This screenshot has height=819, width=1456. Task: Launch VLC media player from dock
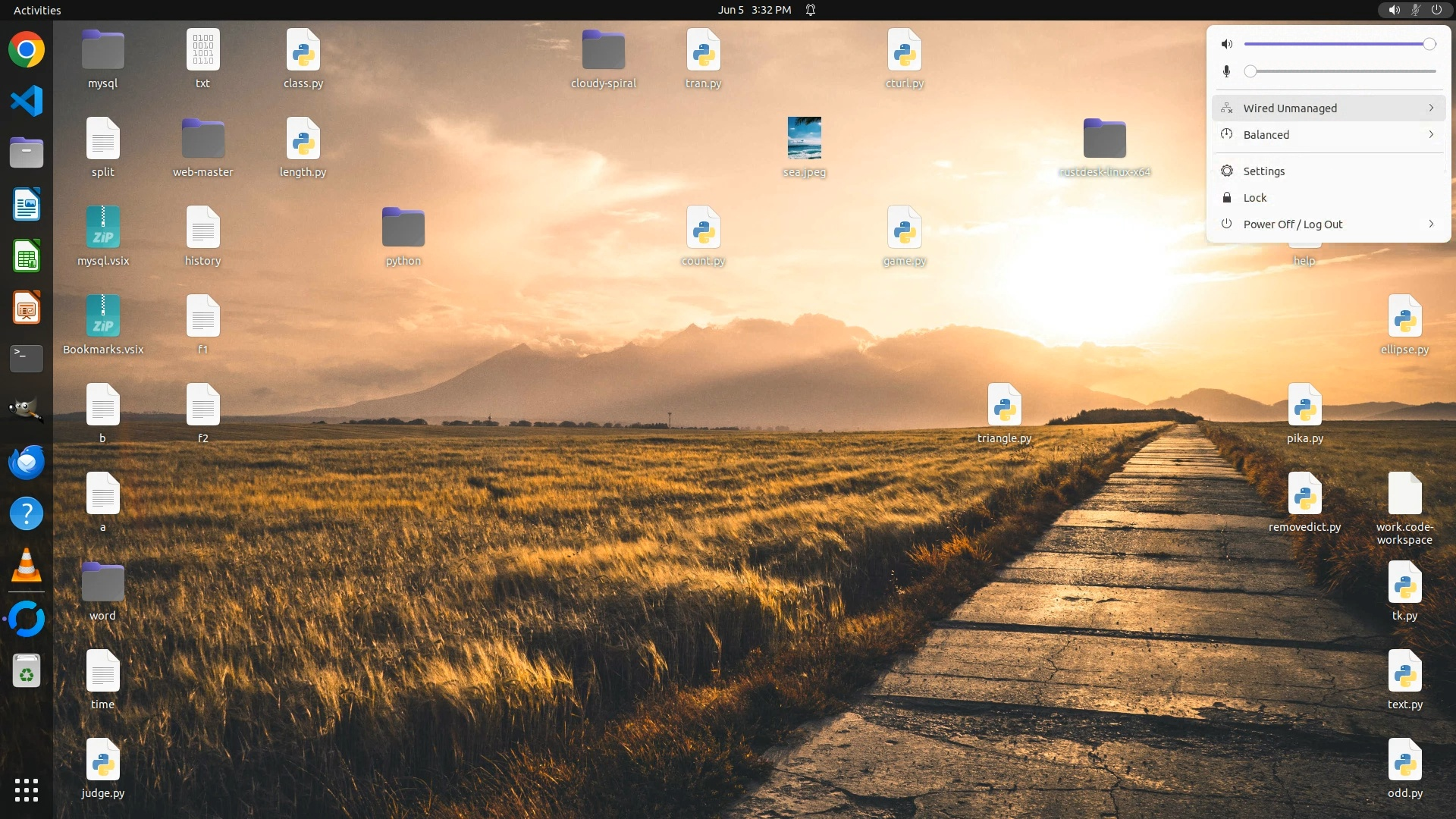click(x=27, y=566)
